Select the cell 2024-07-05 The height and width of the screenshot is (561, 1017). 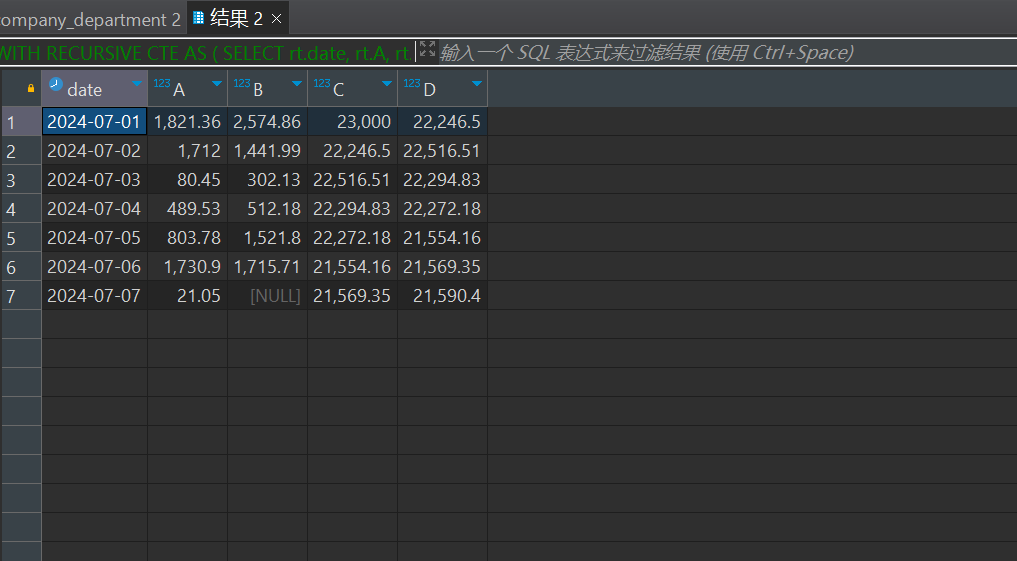point(95,238)
